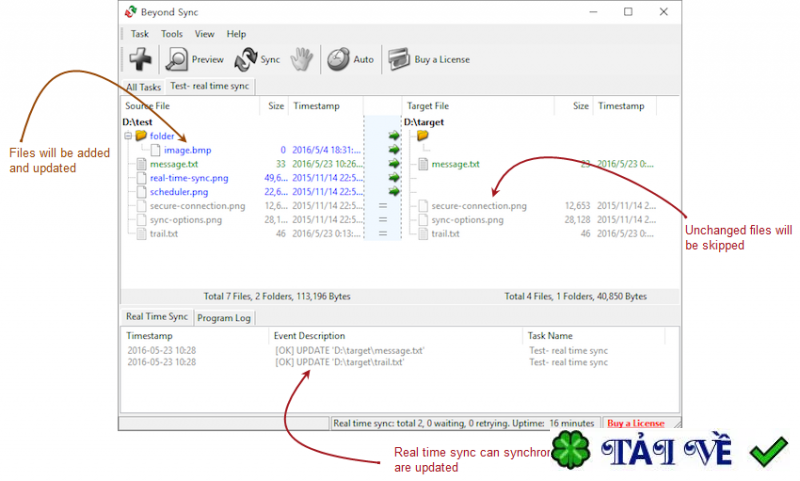This screenshot has width=800, height=481.
Task: Click the green arrow beside message.txt
Action: (393, 164)
